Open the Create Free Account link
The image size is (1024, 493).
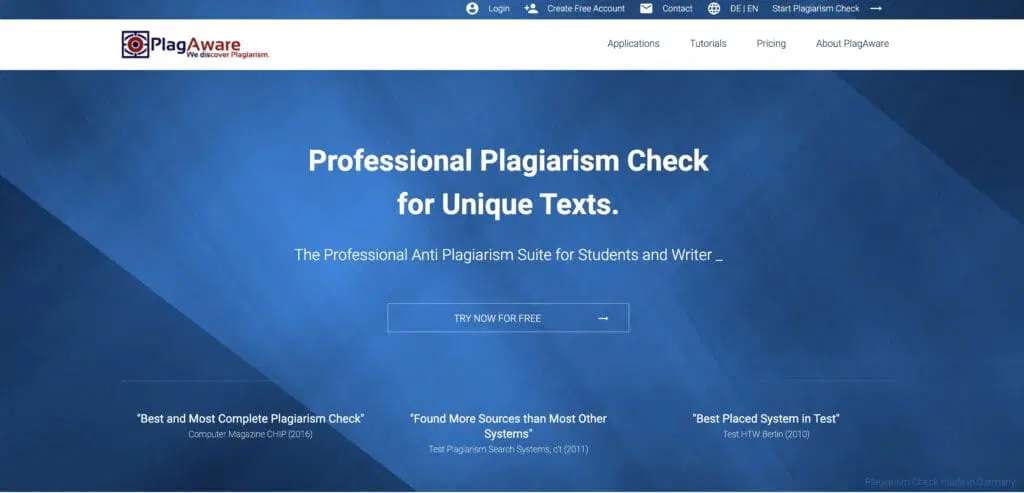point(586,9)
